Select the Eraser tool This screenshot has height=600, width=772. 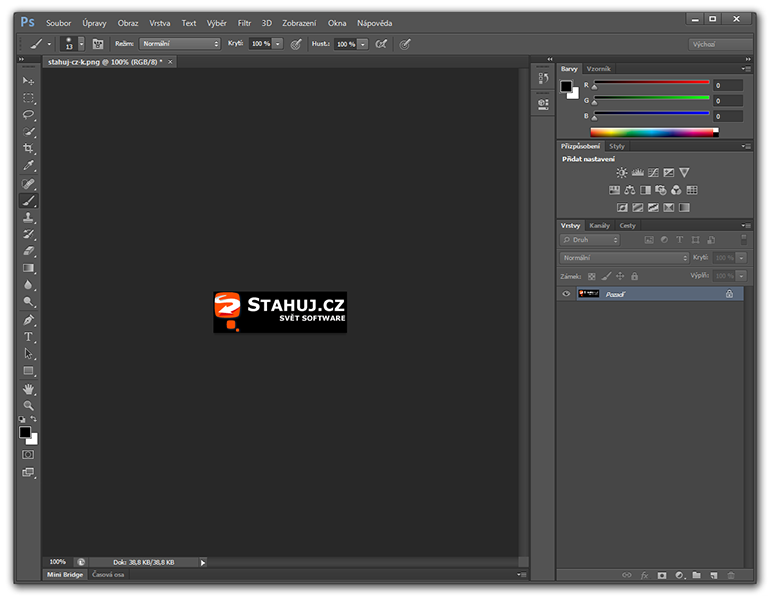tap(29, 251)
